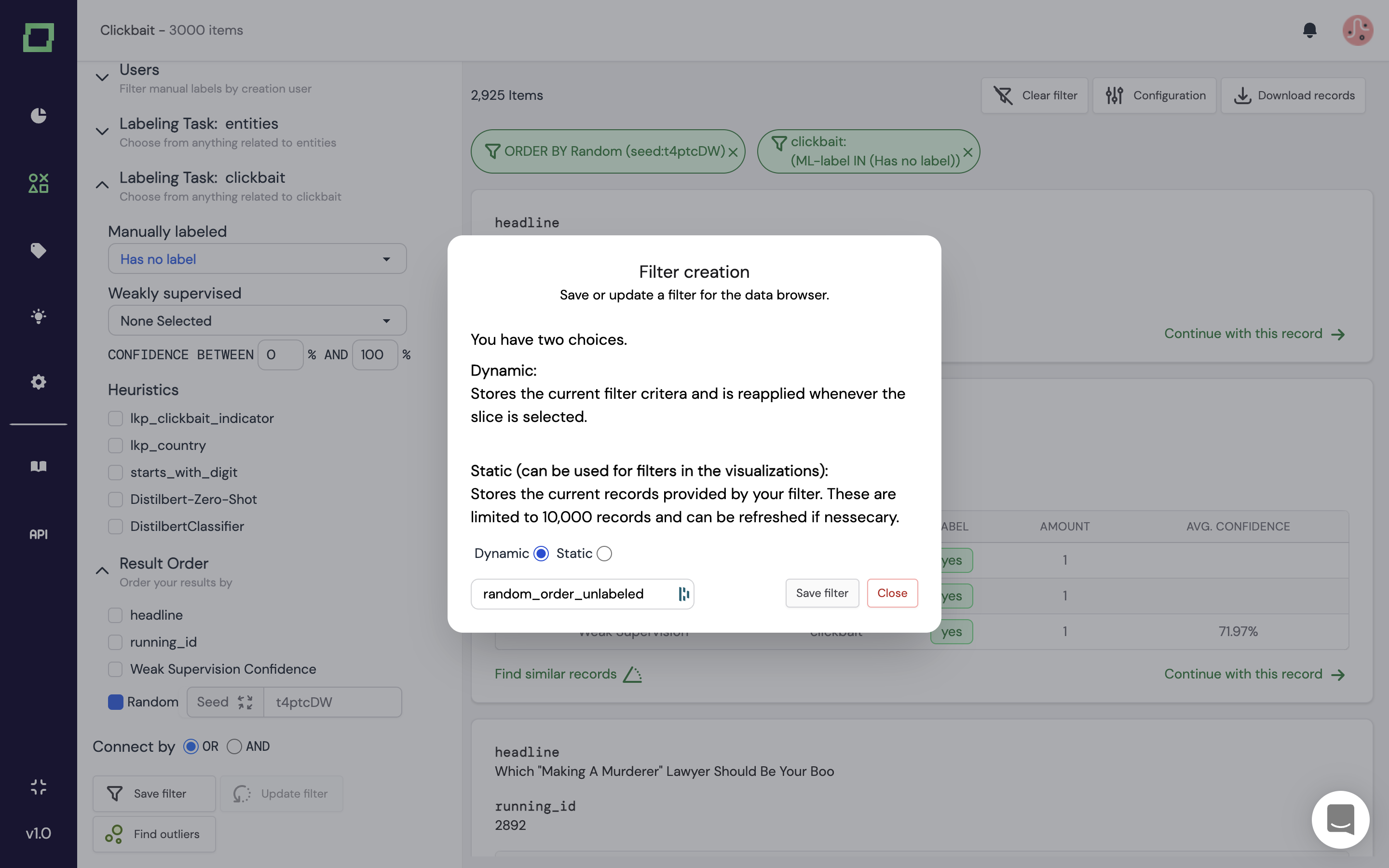The height and width of the screenshot is (868, 1389).
Task: Select the Static radio button
Action: click(604, 554)
